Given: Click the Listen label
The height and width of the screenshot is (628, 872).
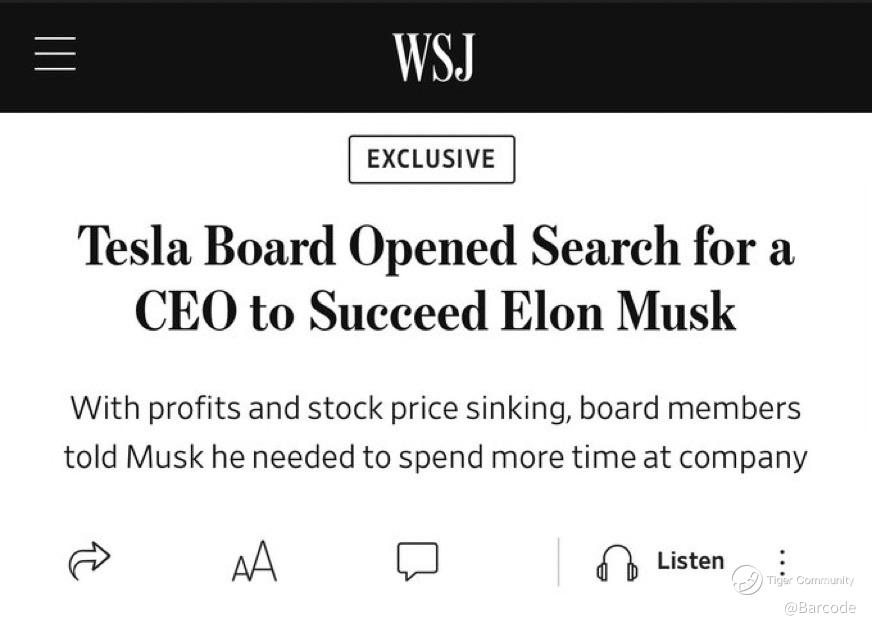Looking at the screenshot, I should coord(690,561).
